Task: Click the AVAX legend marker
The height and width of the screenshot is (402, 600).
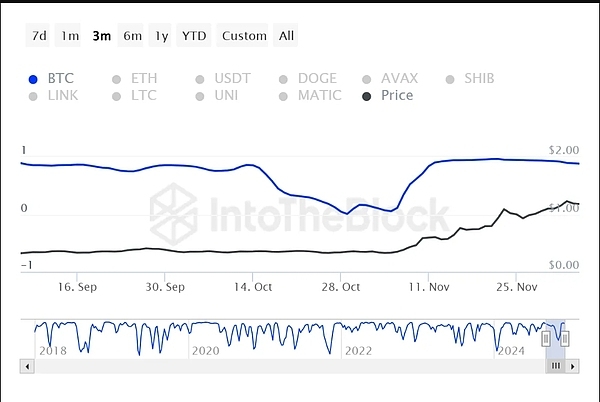Action: pos(367,79)
